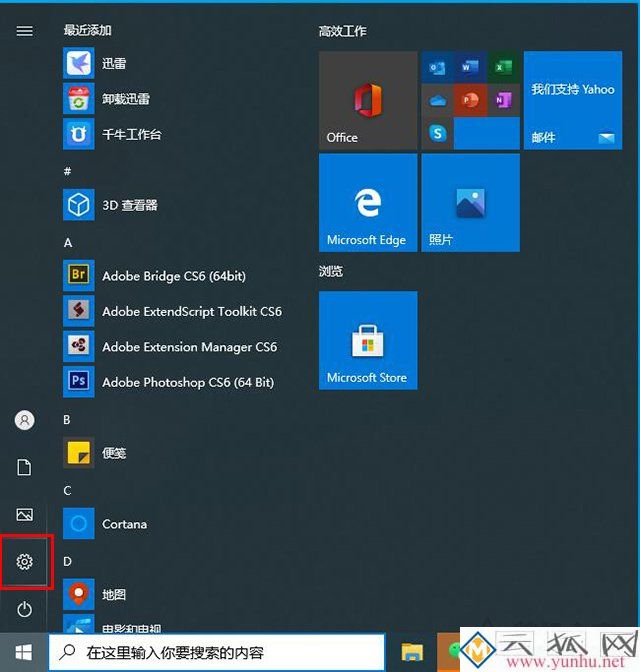Click the B letter group header
The image size is (640, 672).
coord(67,420)
